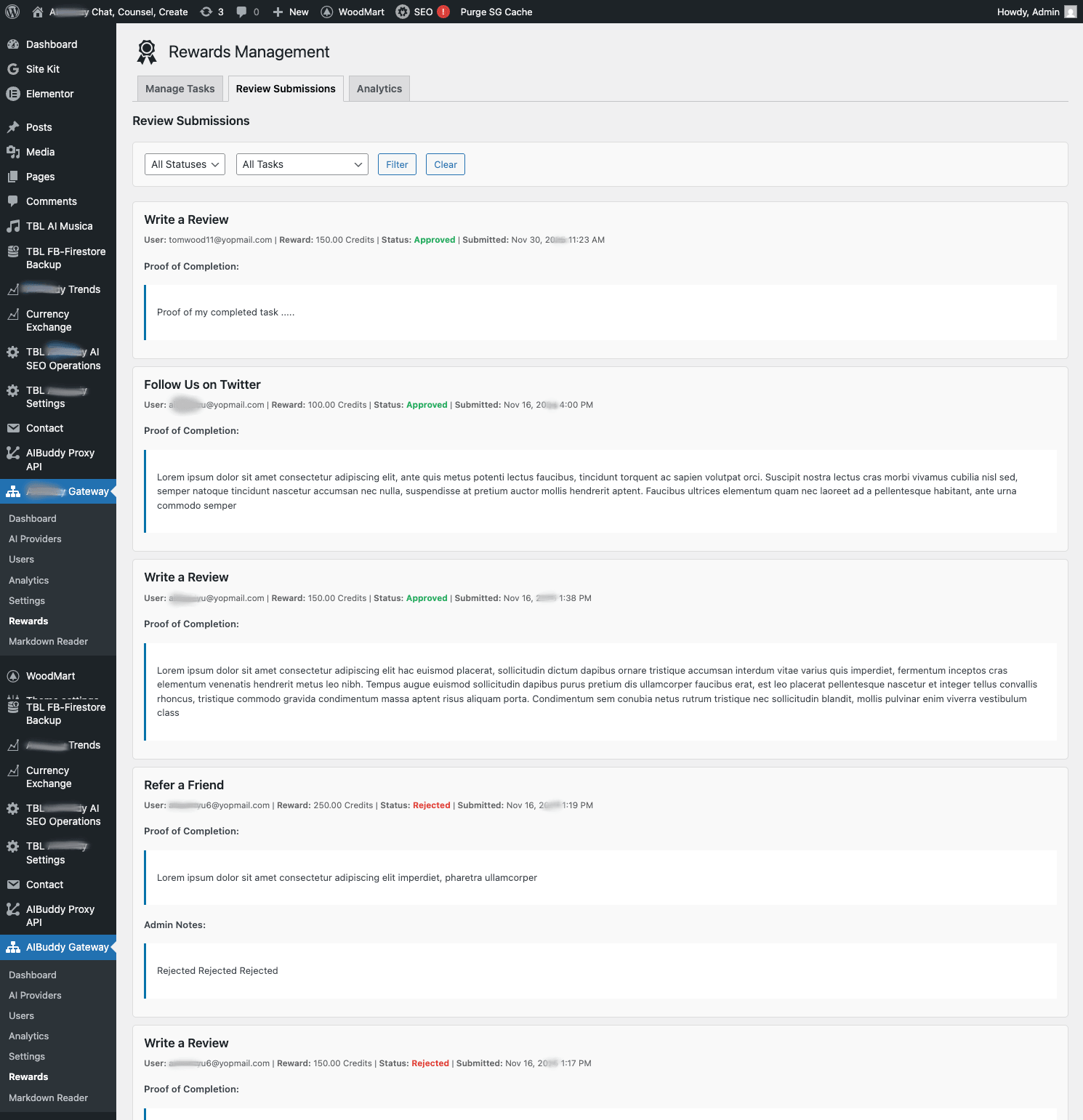The width and height of the screenshot is (1083, 1120).
Task: Switch to the Analytics tab
Action: click(x=379, y=89)
